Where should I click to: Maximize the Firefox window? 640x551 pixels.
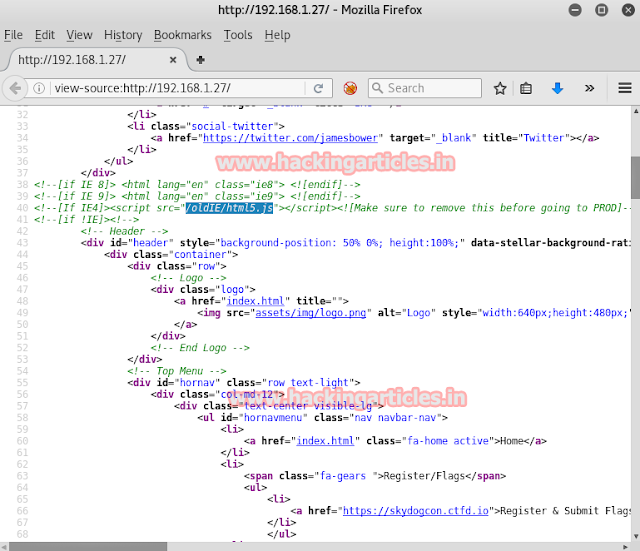(x=601, y=10)
